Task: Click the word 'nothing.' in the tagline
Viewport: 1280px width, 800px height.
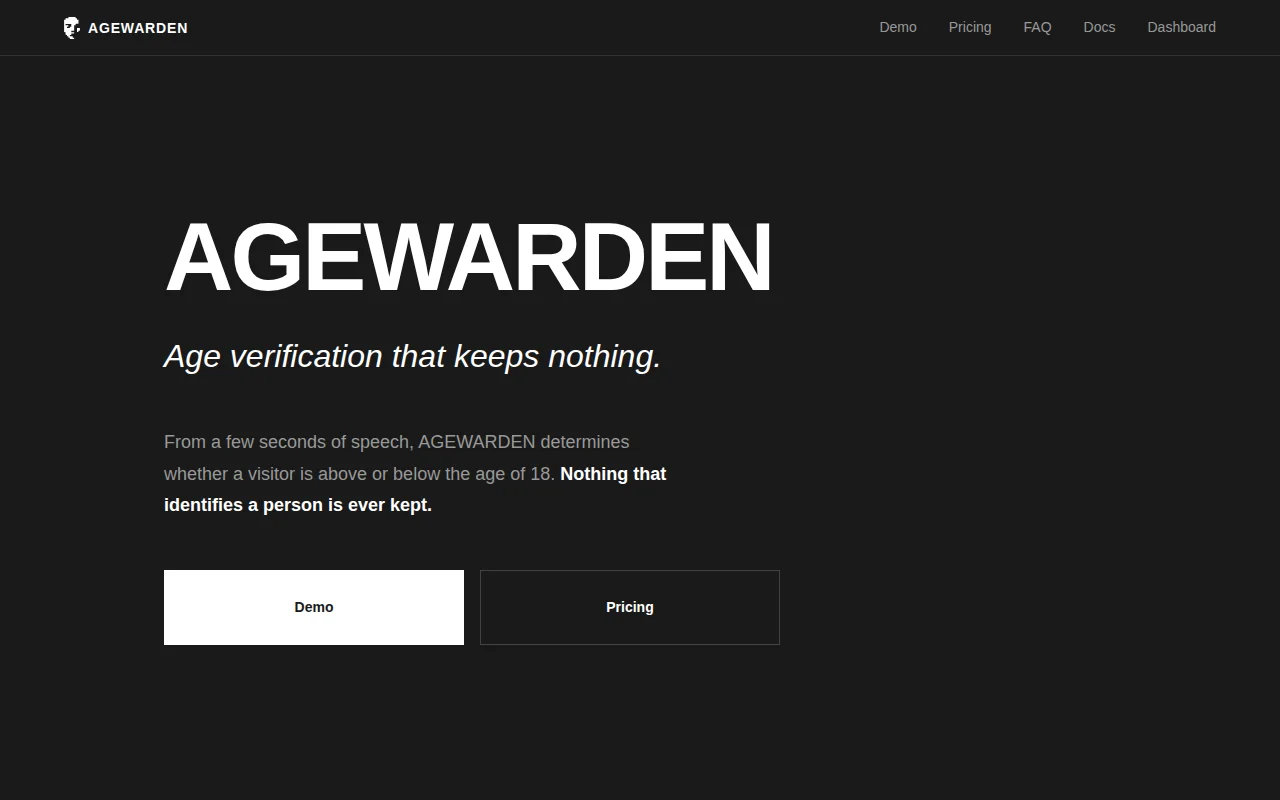Action: click(x=604, y=356)
